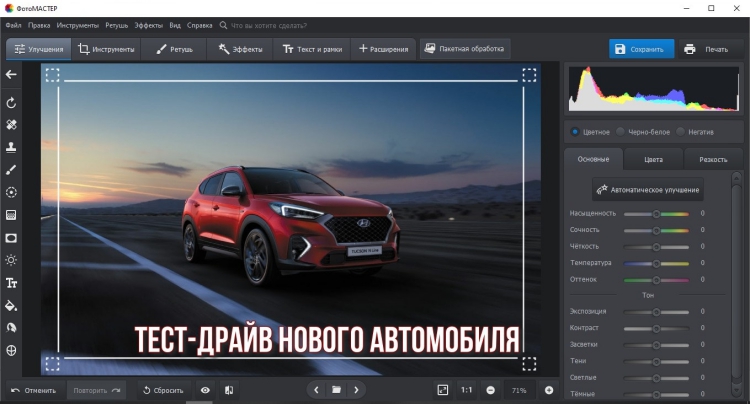This screenshot has width=750, height=404.
Task: Set zoom to 1:1
Action: [466, 390]
